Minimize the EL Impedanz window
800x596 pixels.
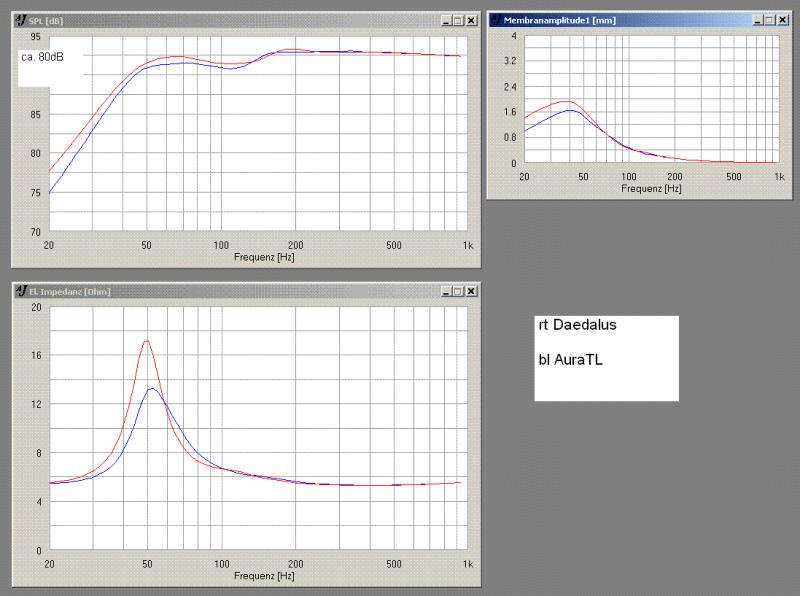pyautogui.click(x=445, y=291)
